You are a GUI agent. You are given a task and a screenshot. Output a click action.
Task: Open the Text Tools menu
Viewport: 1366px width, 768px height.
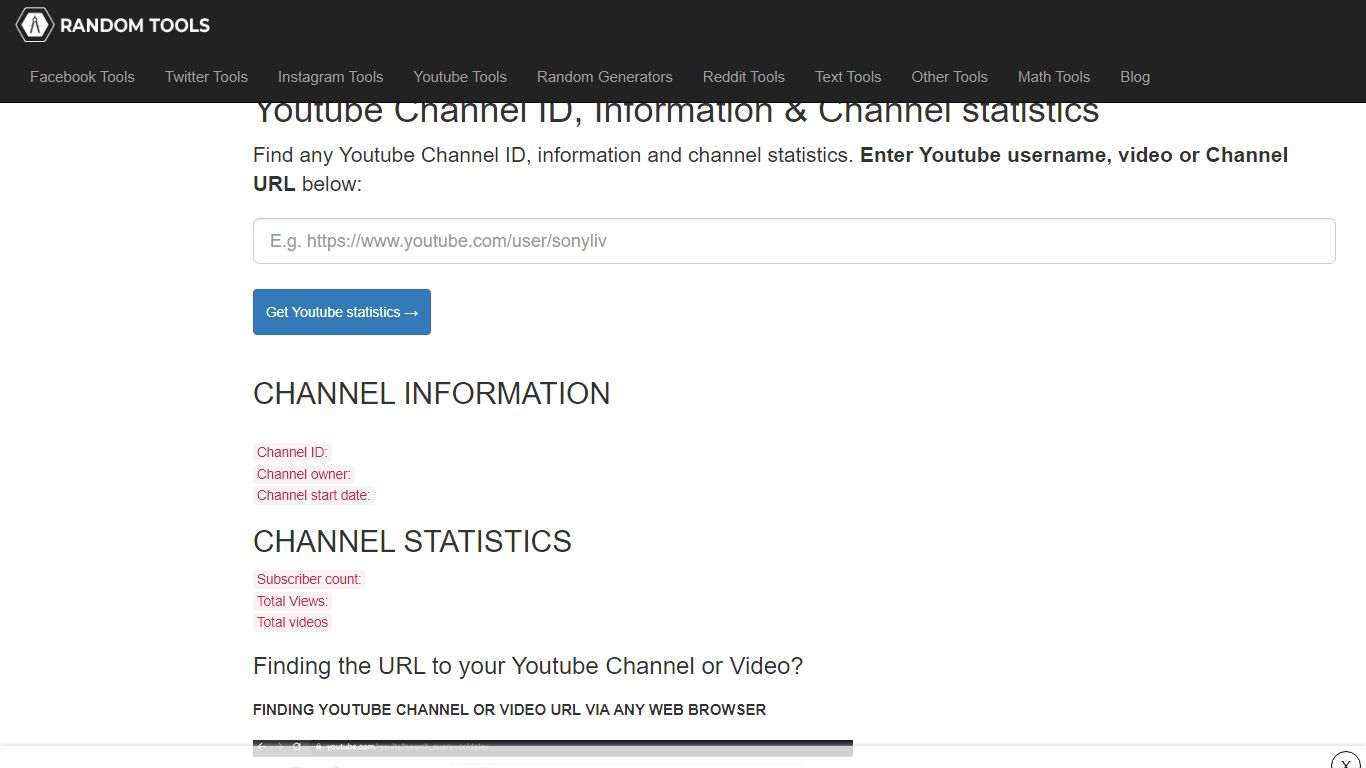(848, 77)
